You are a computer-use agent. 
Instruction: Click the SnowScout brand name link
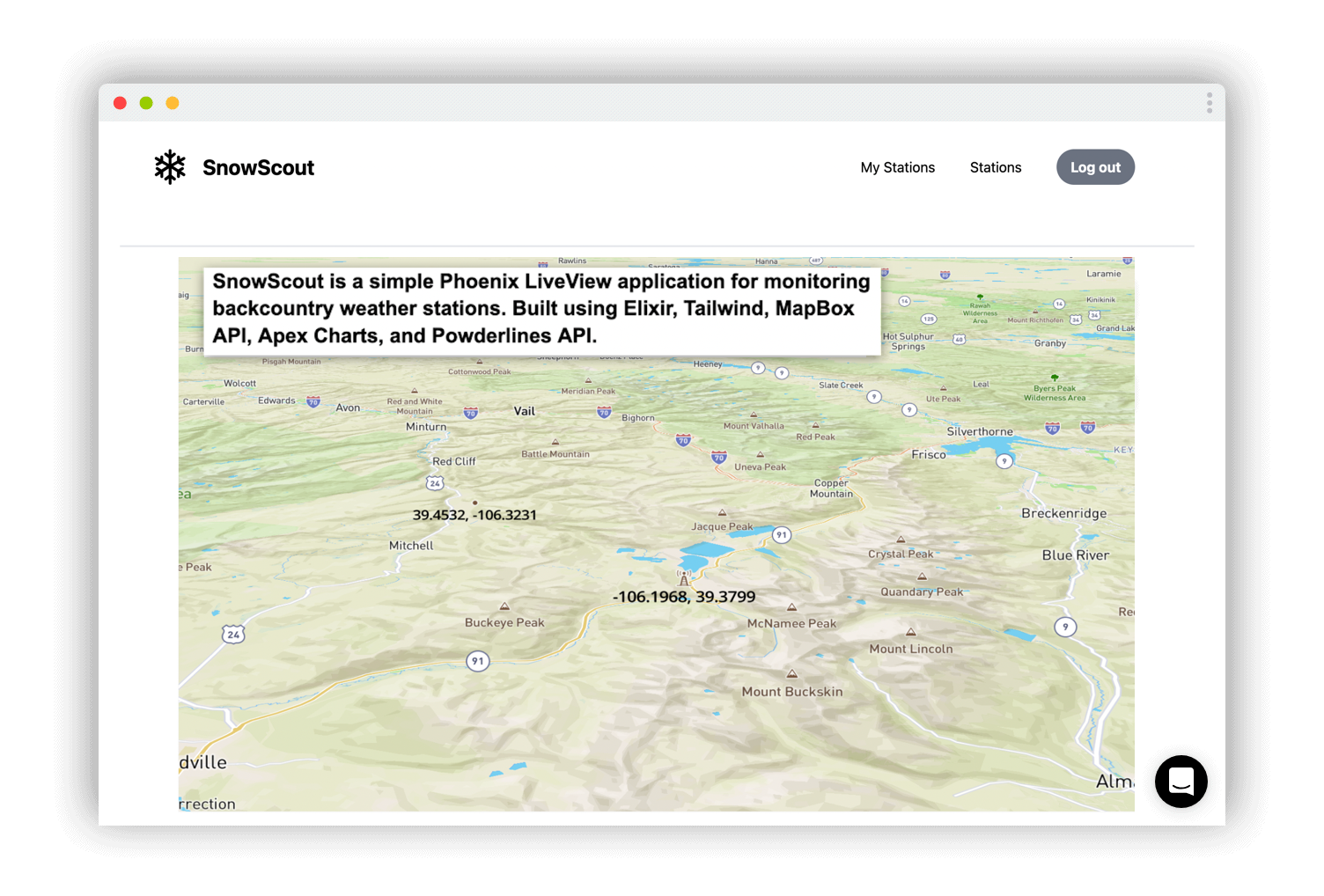(258, 167)
